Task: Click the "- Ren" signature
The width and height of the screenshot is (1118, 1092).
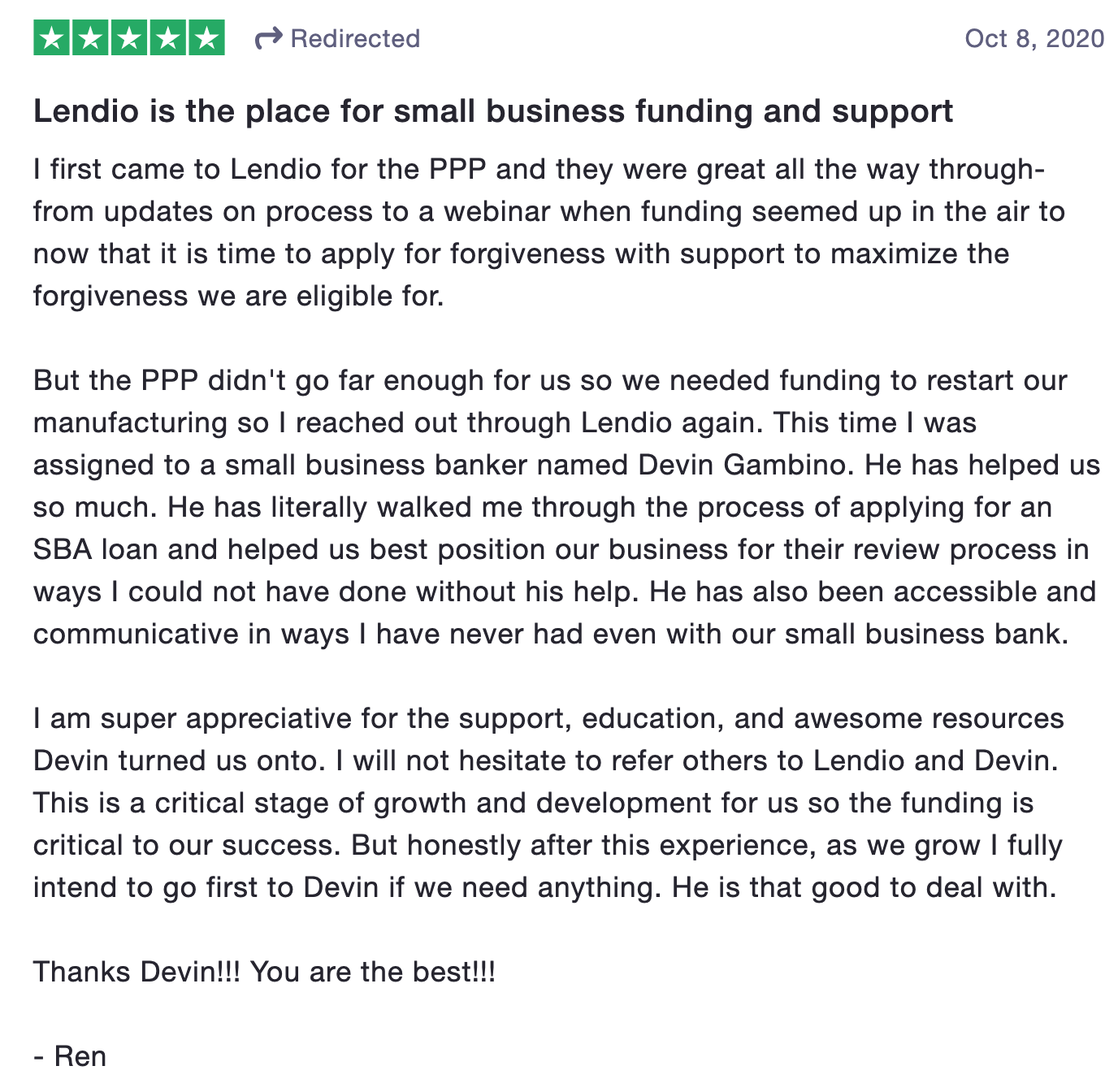Action: (70, 1056)
